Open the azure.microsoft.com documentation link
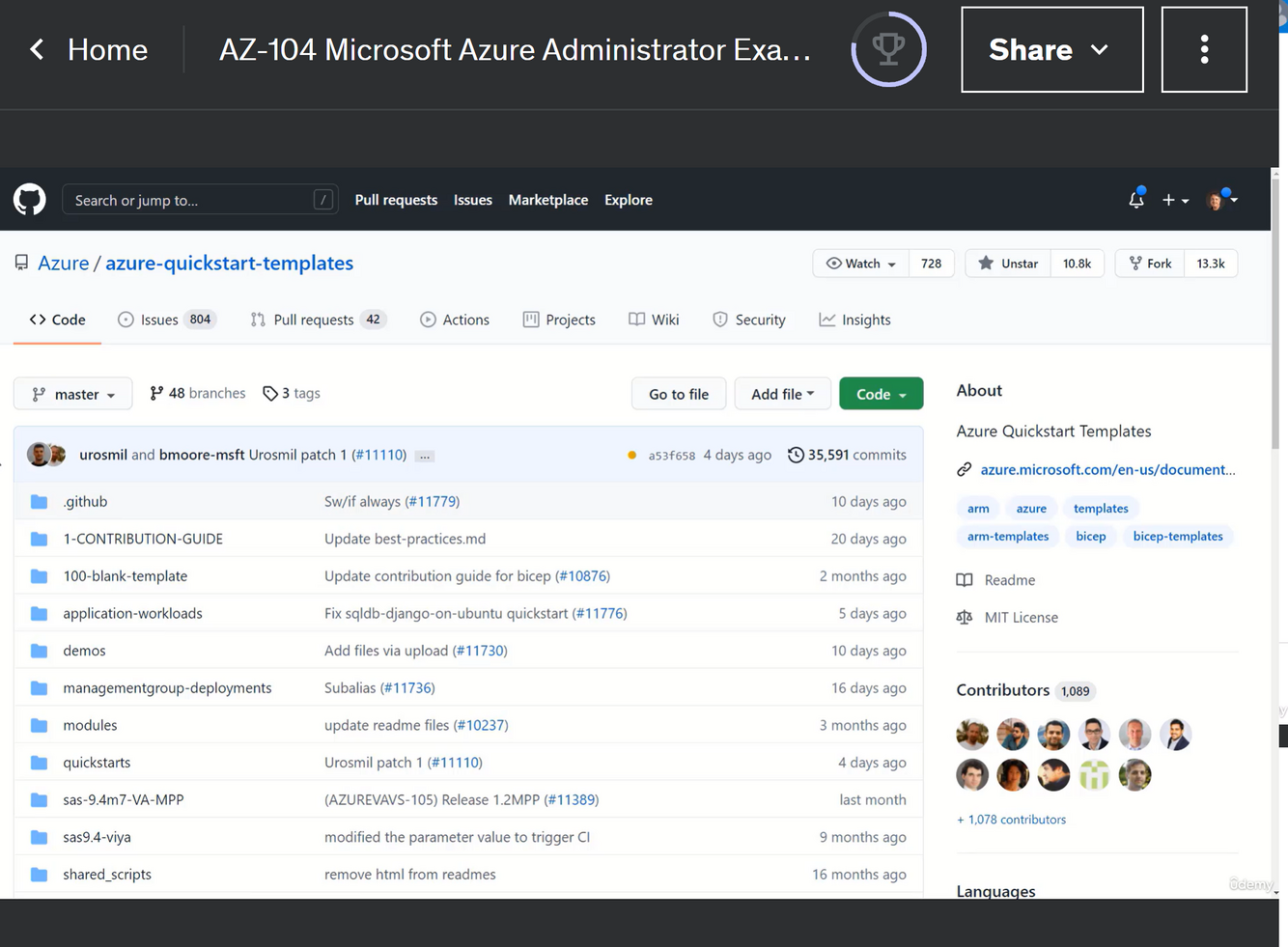Viewport: 1288px width, 947px height. [x=1107, y=469]
